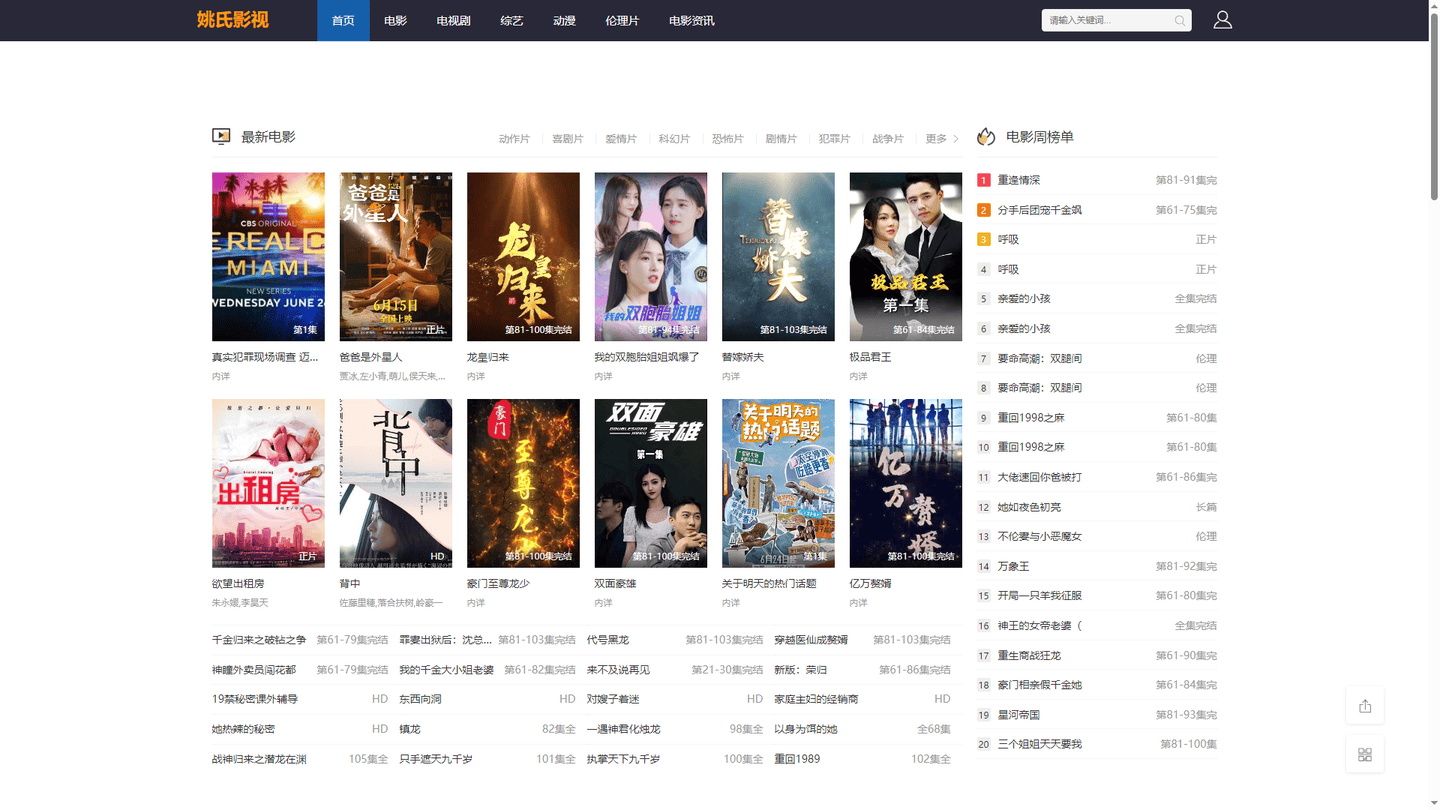
Task: Open 东西向洞 list link
Action: click(420, 699)
